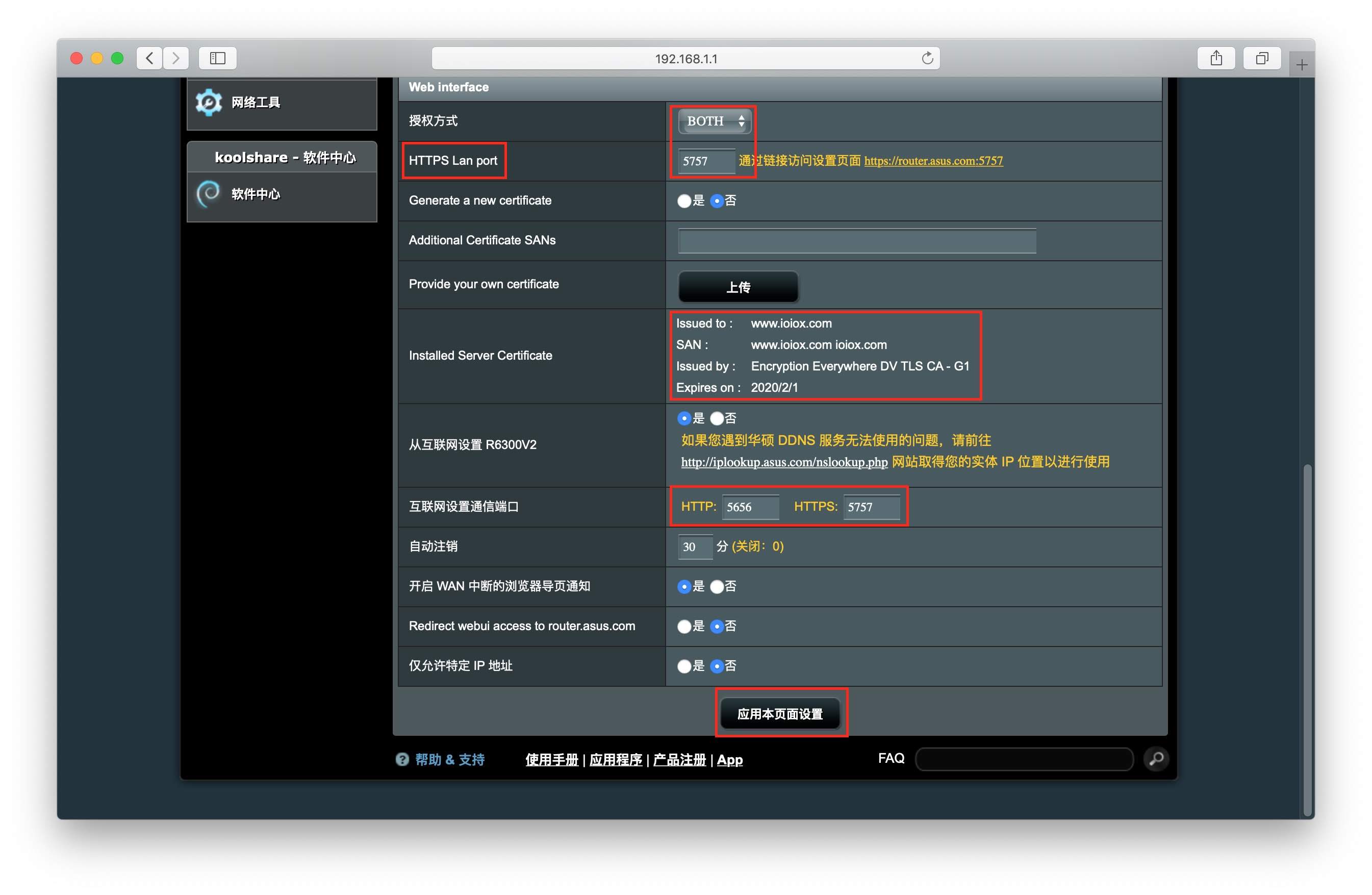Show all tabs overview icon

[1262, 58]
